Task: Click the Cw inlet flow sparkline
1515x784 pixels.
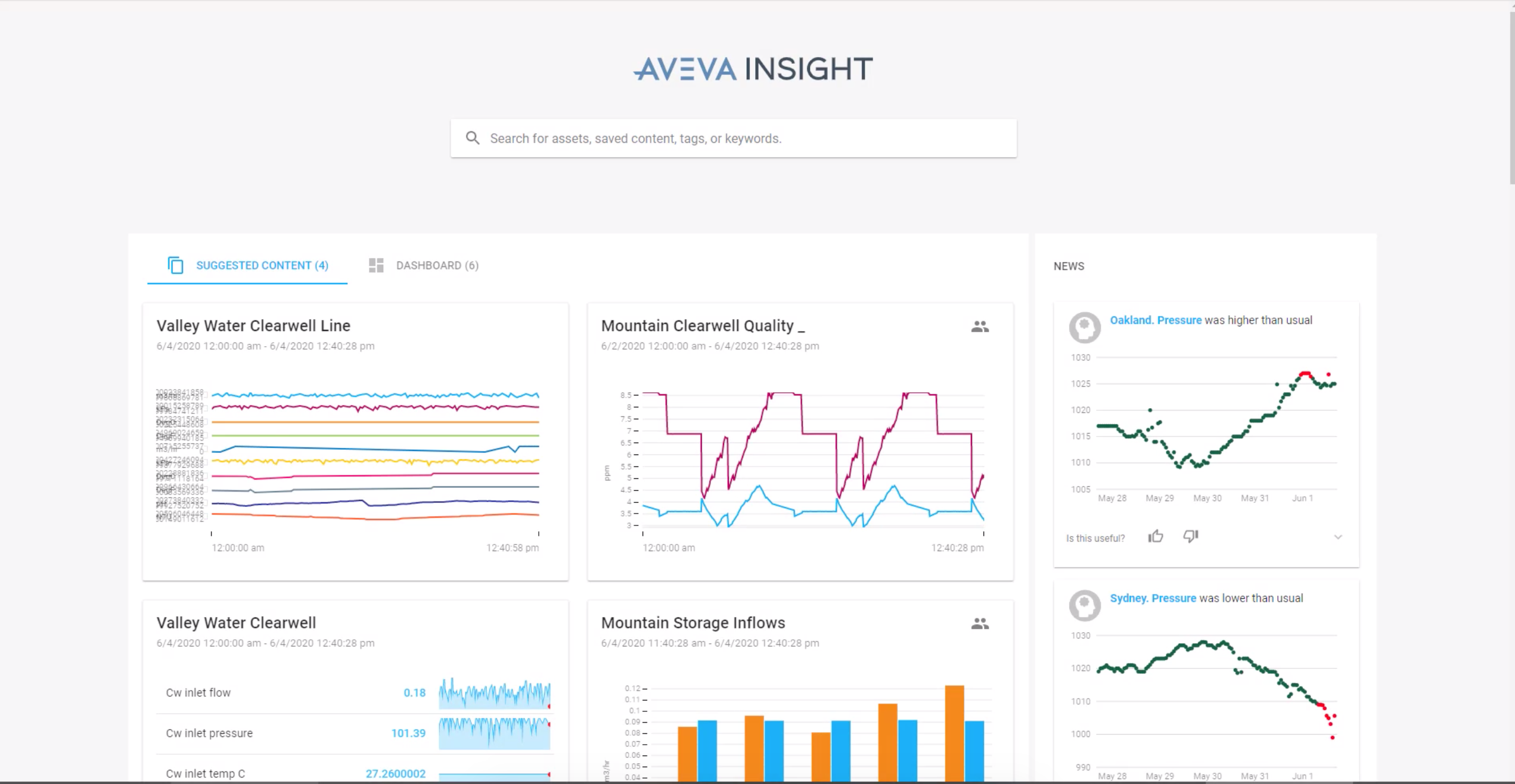Action: 494,693
